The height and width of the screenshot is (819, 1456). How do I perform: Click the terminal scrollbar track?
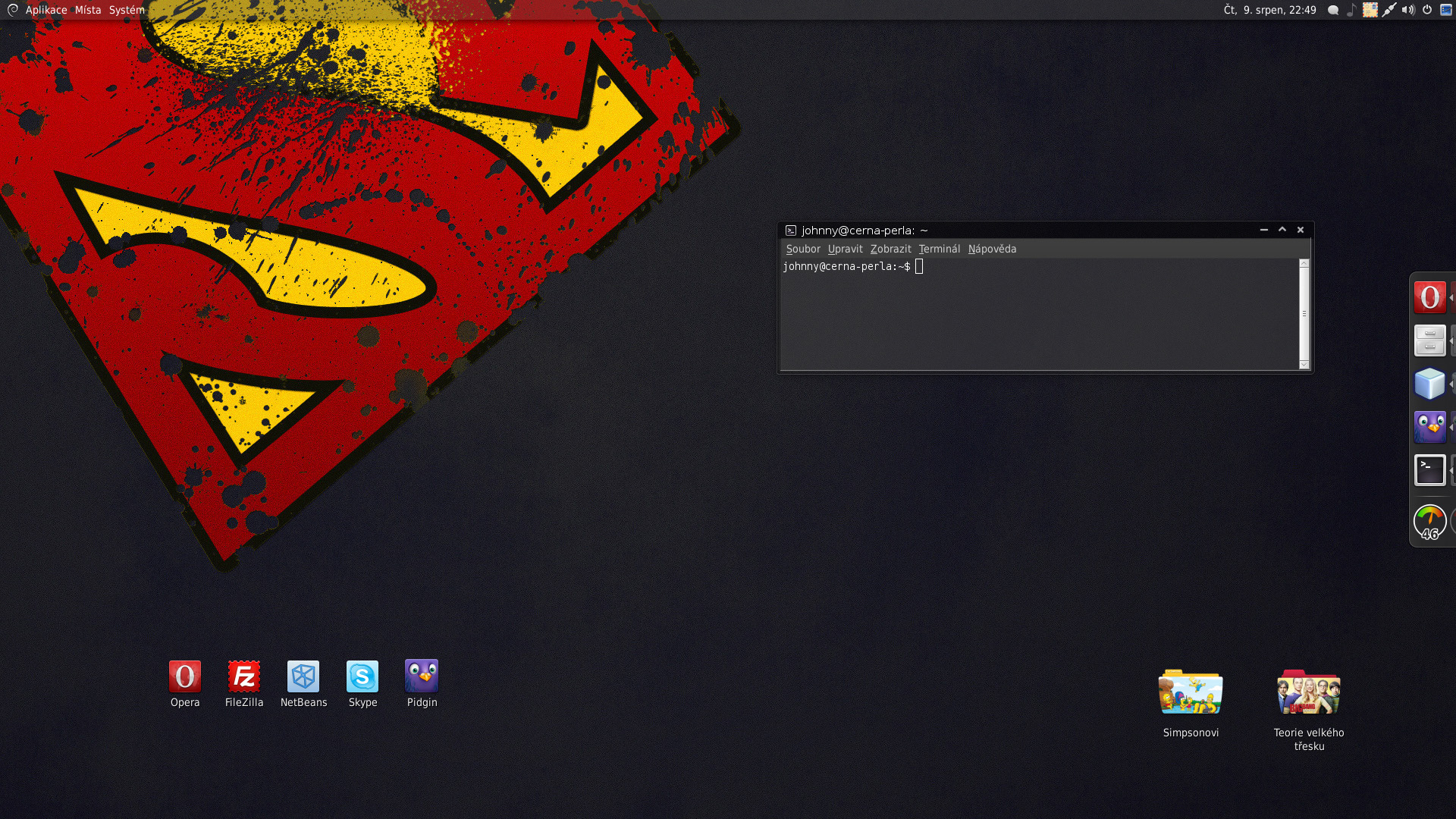tap(1304, 314)
